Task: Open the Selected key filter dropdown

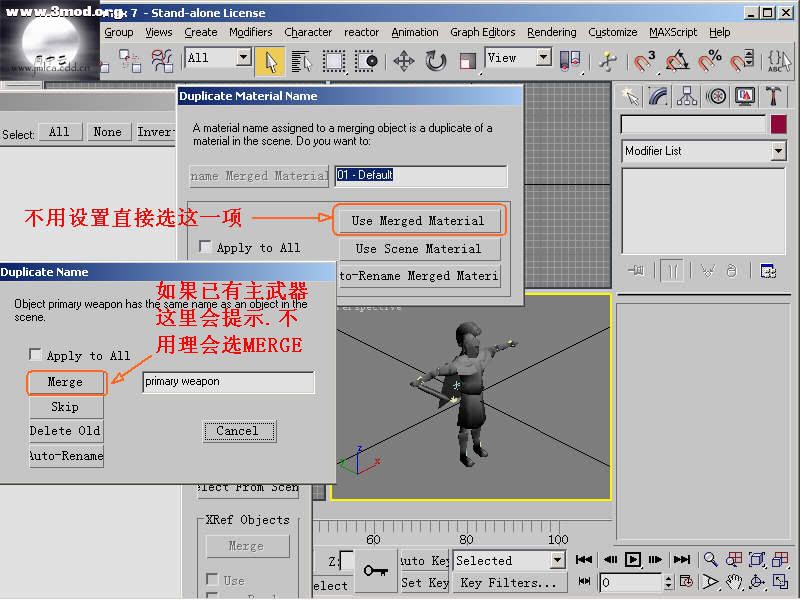Action: pyautogui.click(x=557, y=561)
